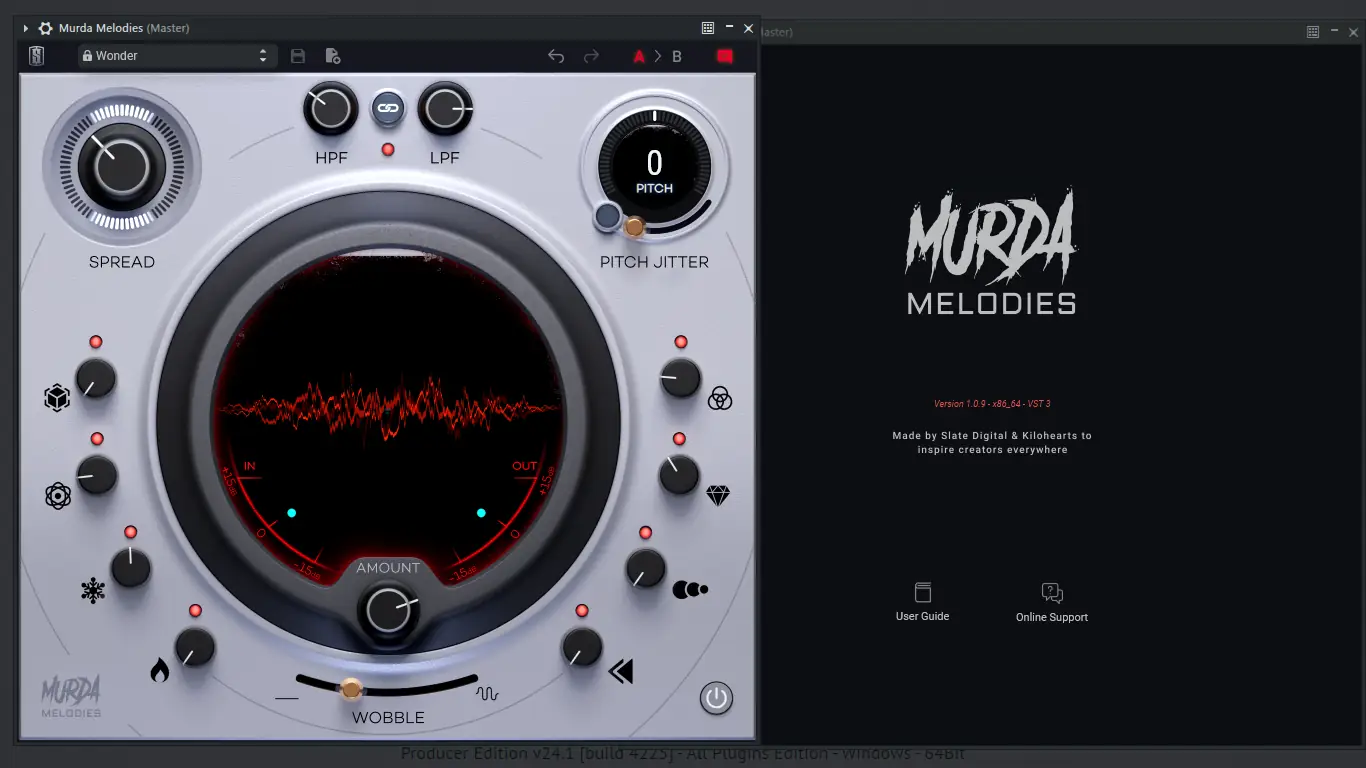Click the knob beside the cube icon
This screenshot has height=768, width=1366.
pyautogui.click(x=96, y=380)
